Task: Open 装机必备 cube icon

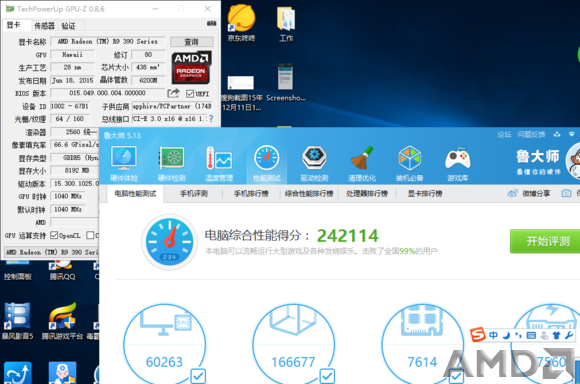Action: tap(409, 163)
